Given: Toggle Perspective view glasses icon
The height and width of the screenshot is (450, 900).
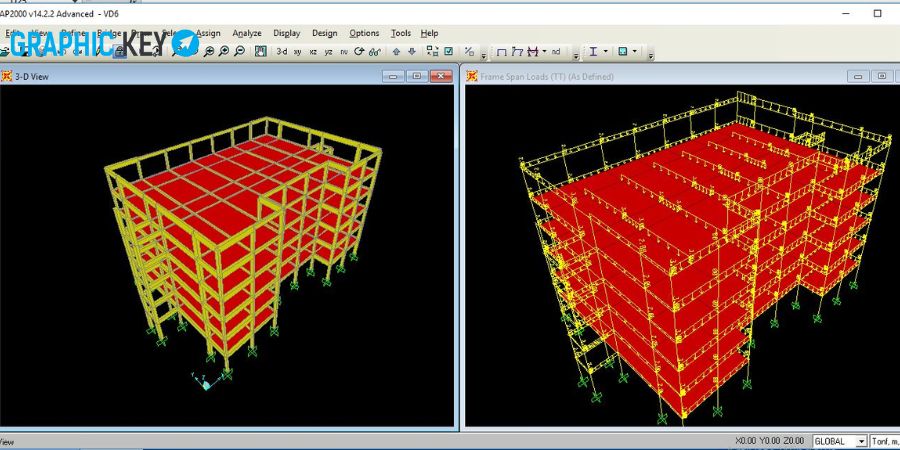Looking at the screenshot, I should pyautogui.click(x=375, y=52).
